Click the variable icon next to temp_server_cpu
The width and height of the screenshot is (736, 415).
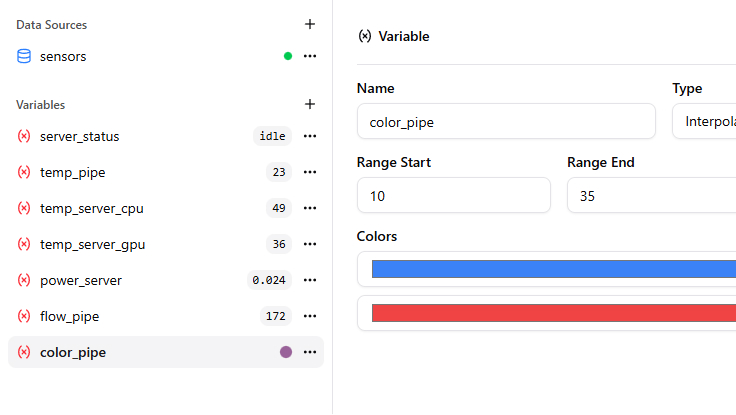click(24, 208)
